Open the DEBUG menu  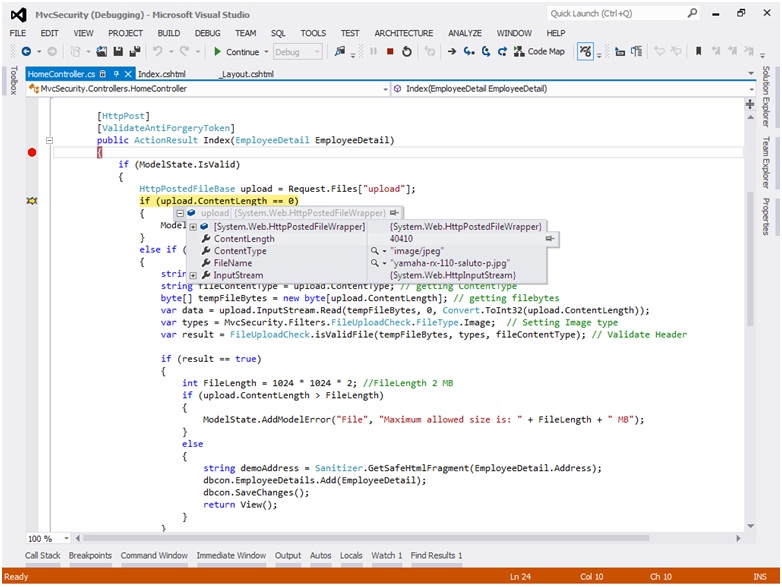click(x=207, y=33)
